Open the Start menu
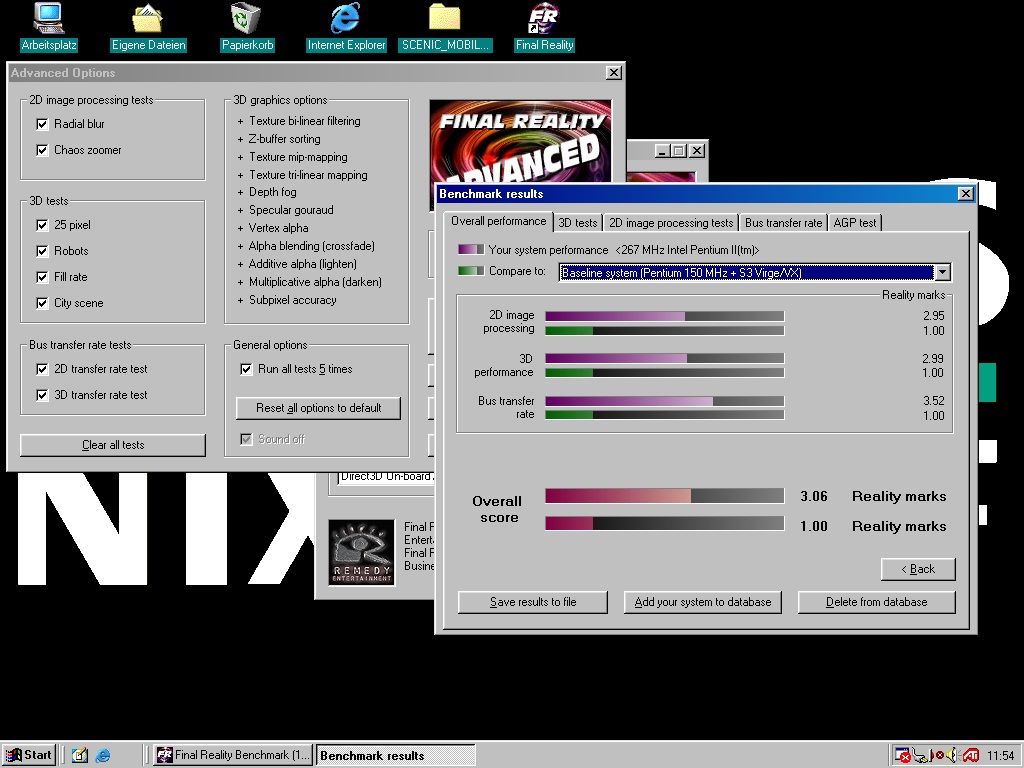Viewport: 1024px width, 768px height. (x=28, y=755)
